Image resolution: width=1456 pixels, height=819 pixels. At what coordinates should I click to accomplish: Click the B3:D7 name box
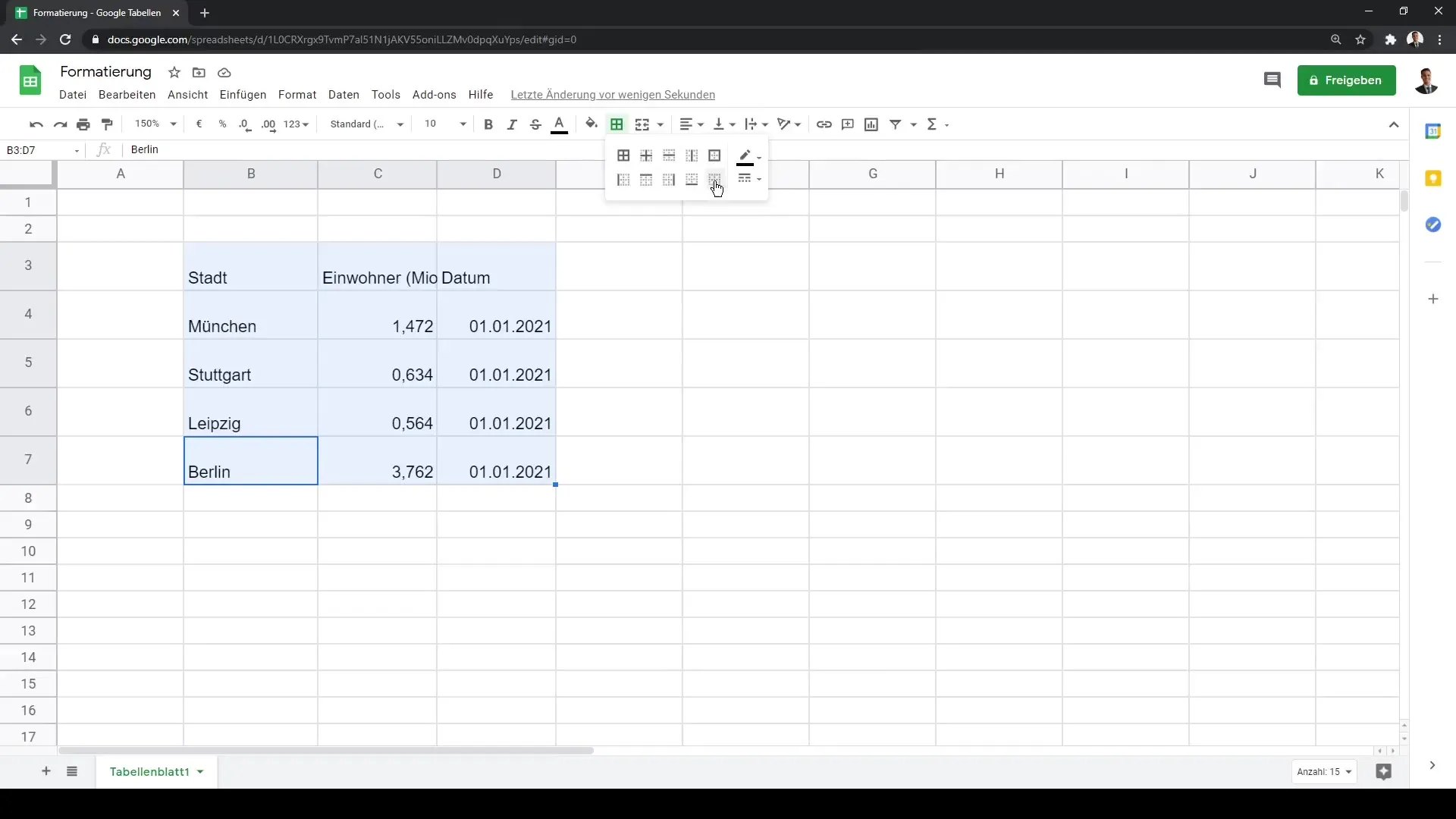point(43,150)
